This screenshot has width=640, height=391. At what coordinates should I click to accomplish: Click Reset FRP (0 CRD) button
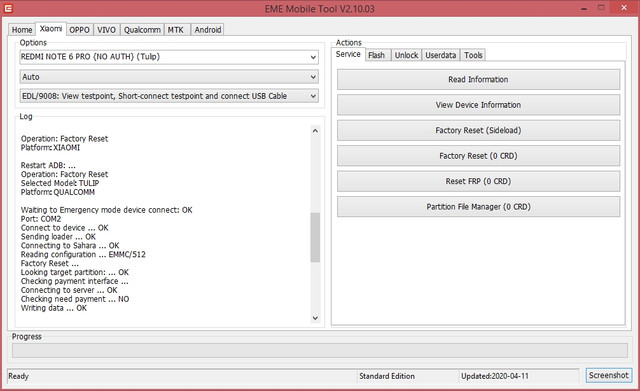point(478,181)
